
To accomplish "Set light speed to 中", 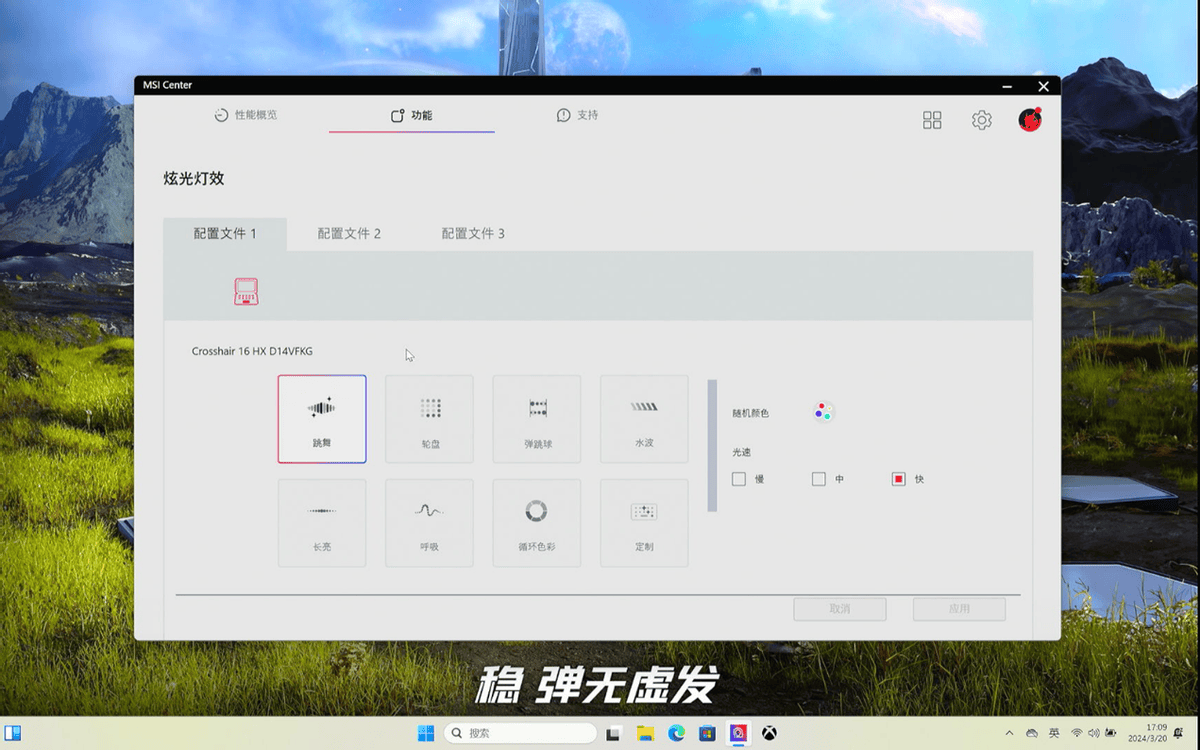I will point(819,479).
